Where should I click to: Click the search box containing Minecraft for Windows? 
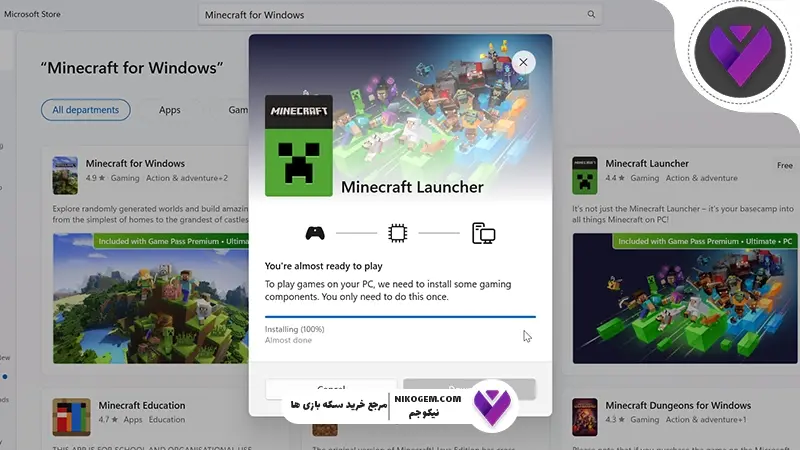[x=399, y=15]
